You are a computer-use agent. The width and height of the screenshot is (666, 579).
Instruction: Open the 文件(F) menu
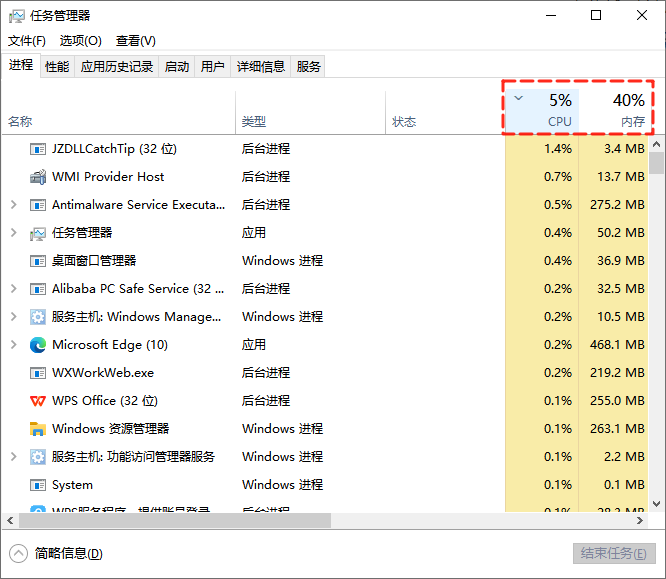click(x=27, y=41)
